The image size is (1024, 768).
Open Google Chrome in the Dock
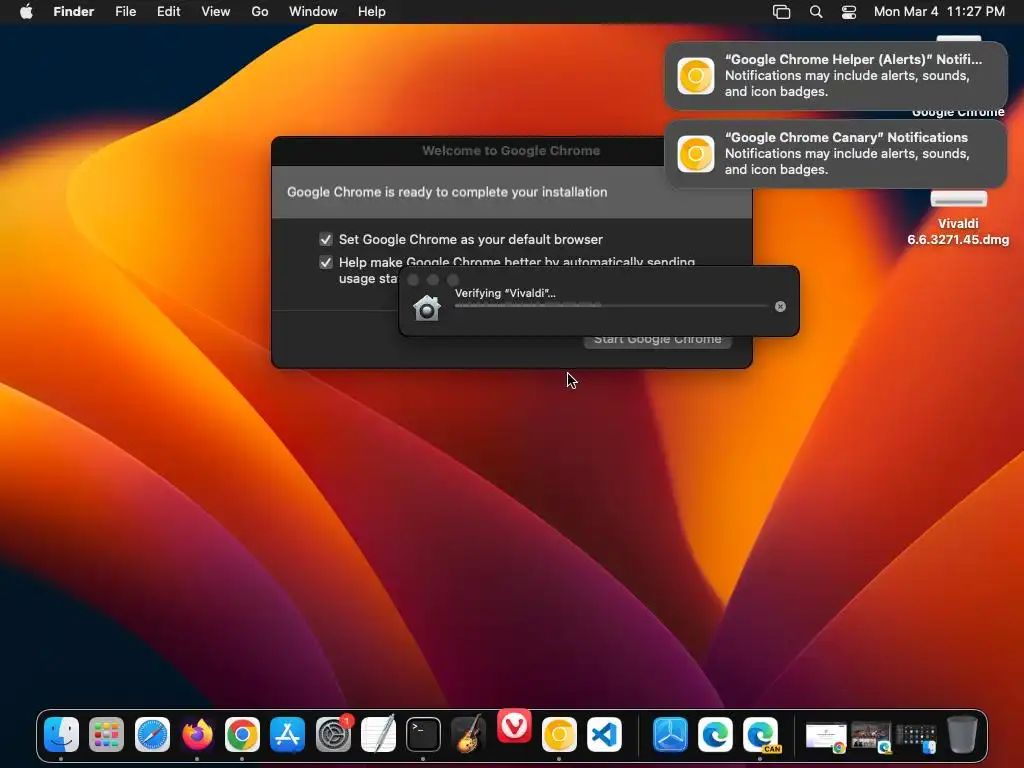(x=242, y=735)
